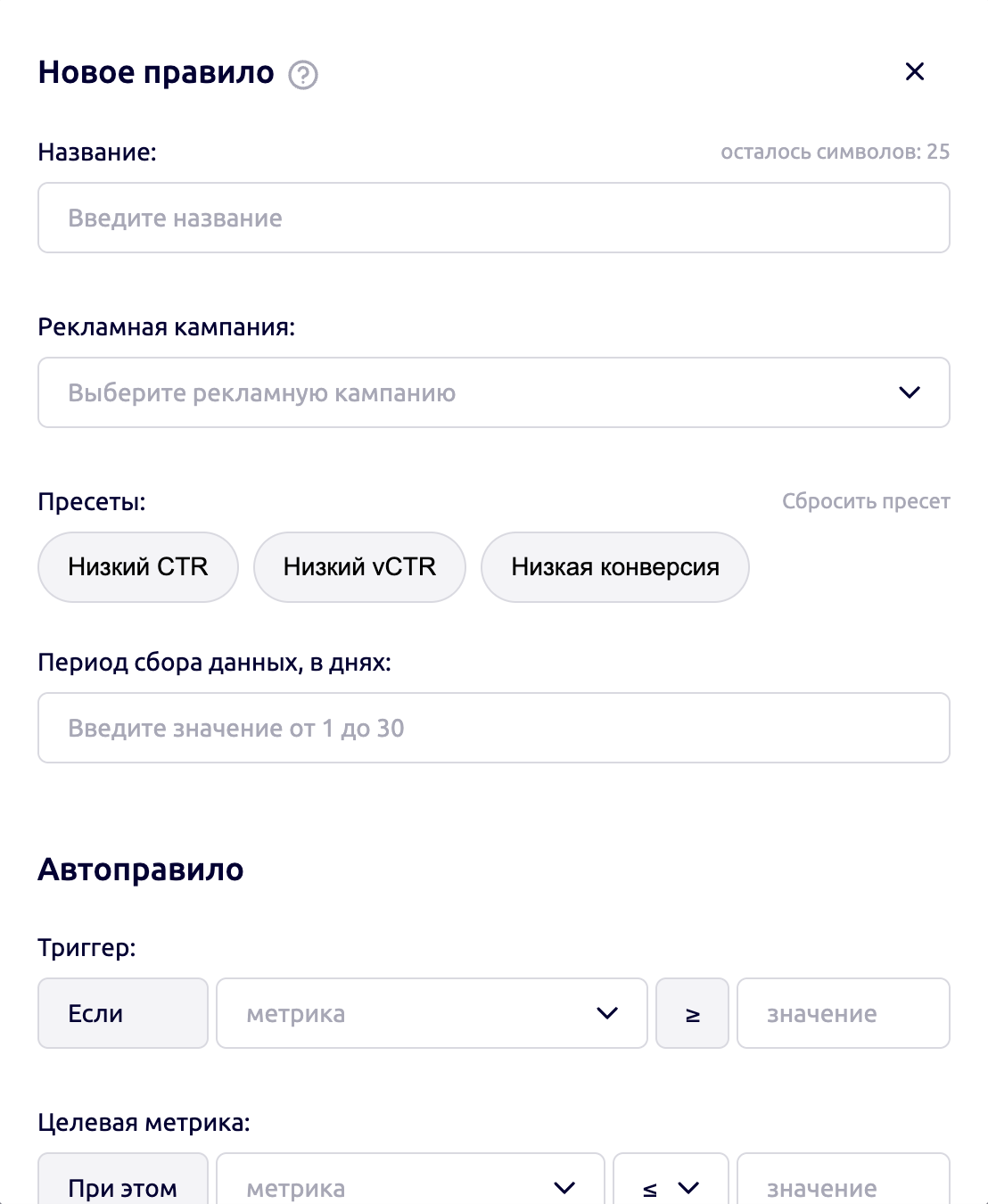Open the метрика dropdown under Триггер
Image resolution: width=988 pixels, height=1204 pixels.
(x=431, y=1013)
